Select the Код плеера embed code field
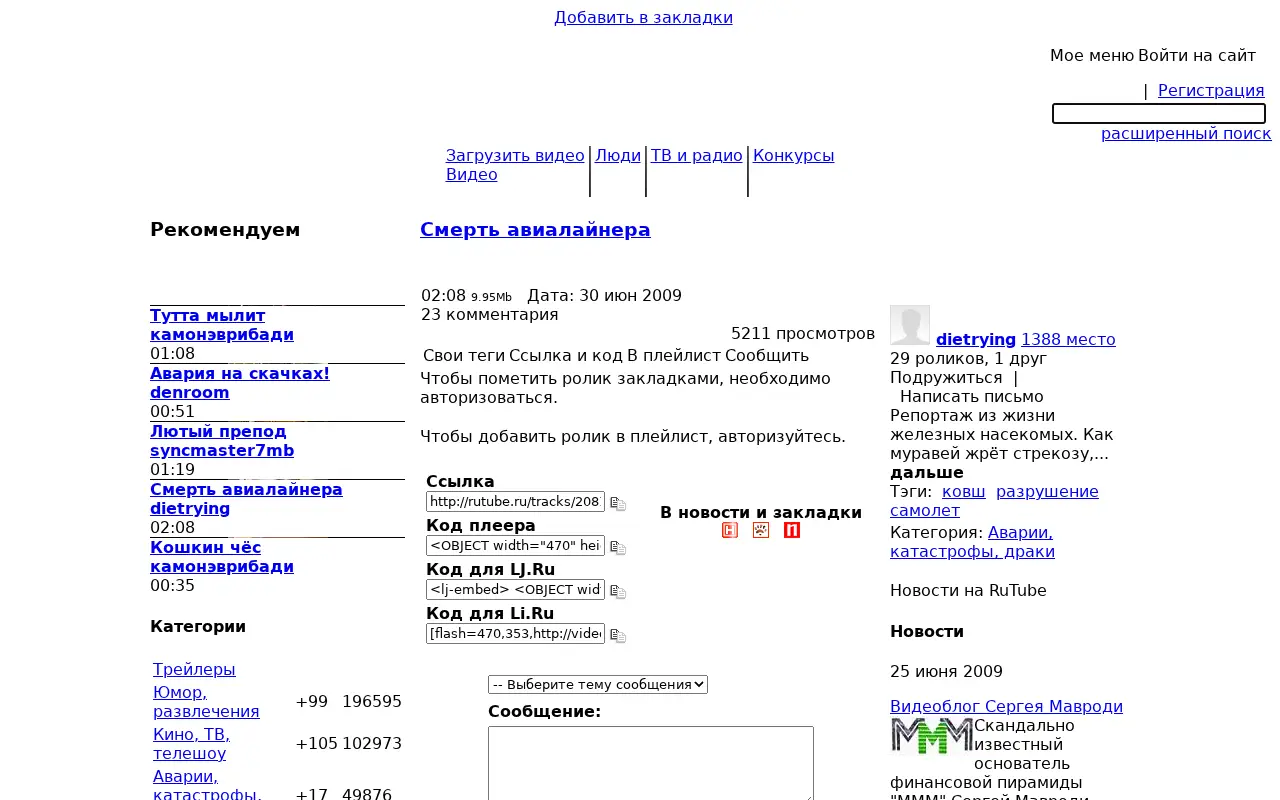This screenshot has height=800, width=1280. click(x=515, y=546)
